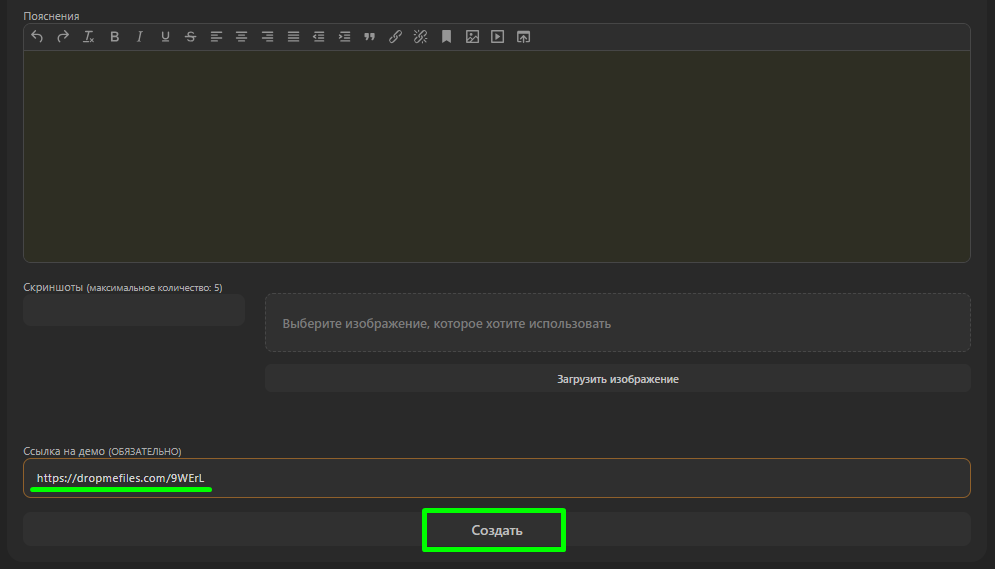Screen dimensions: 995x569
Task: Insert a hyperlink with link icon
Action: [395, 37]
